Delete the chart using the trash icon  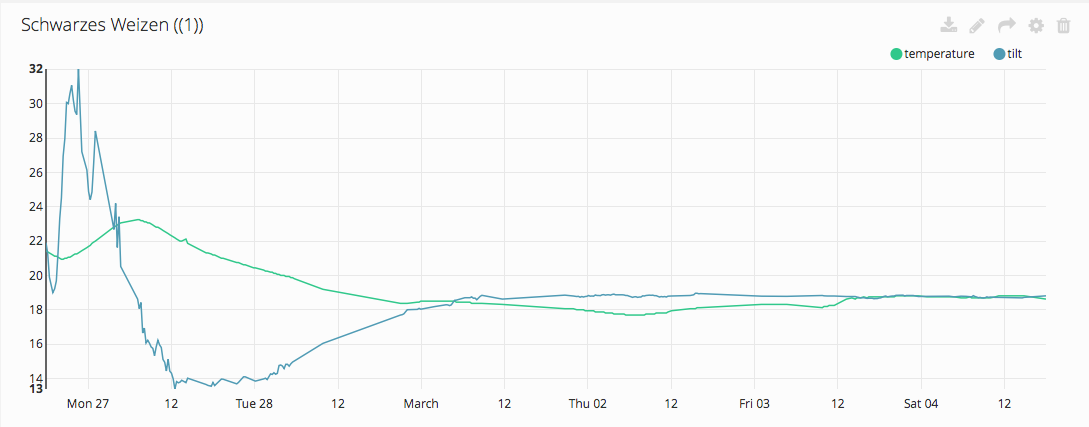(1063, 25)
